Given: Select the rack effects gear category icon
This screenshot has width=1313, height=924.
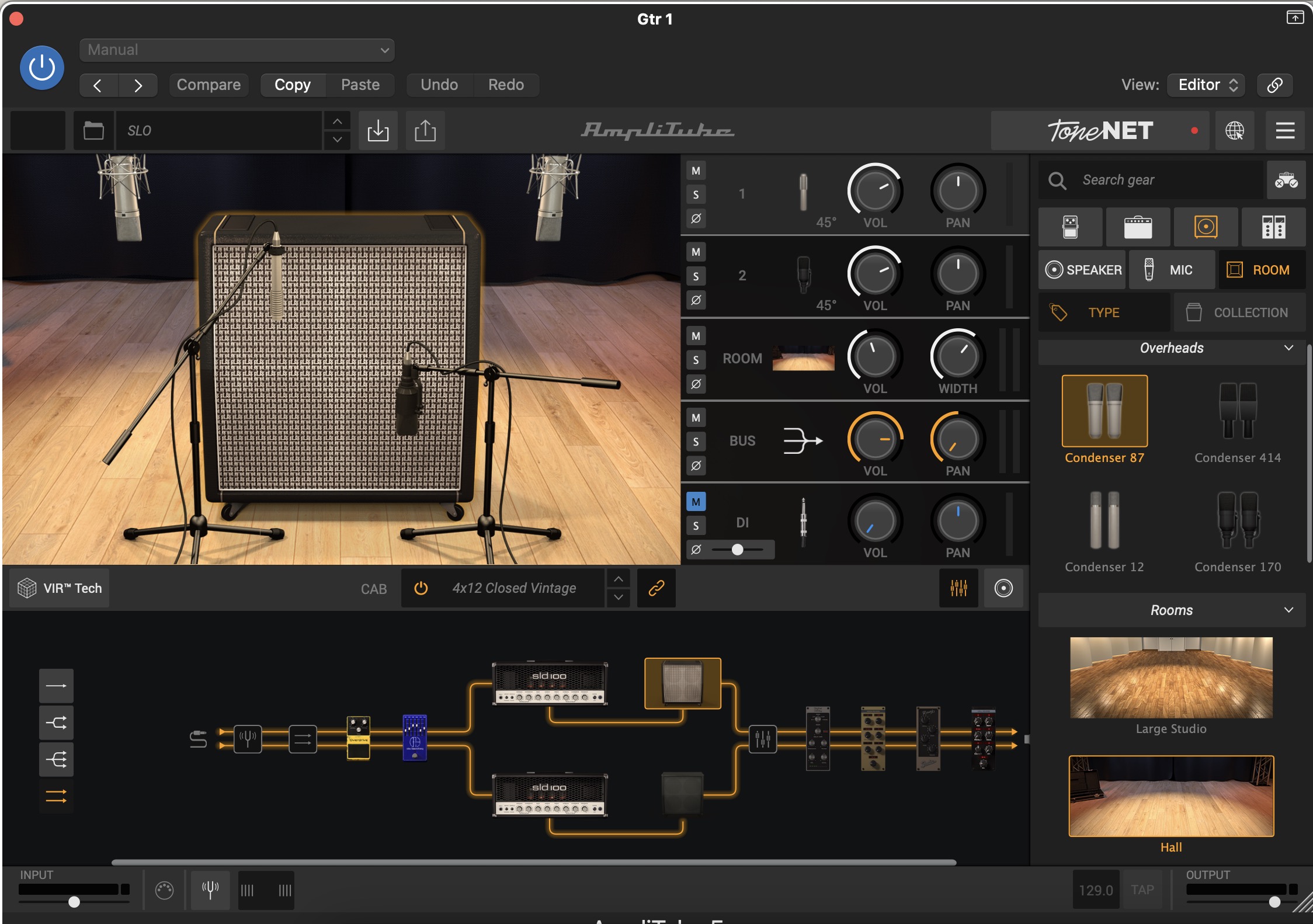Looking at the screenshot, I should [1273, 227].
